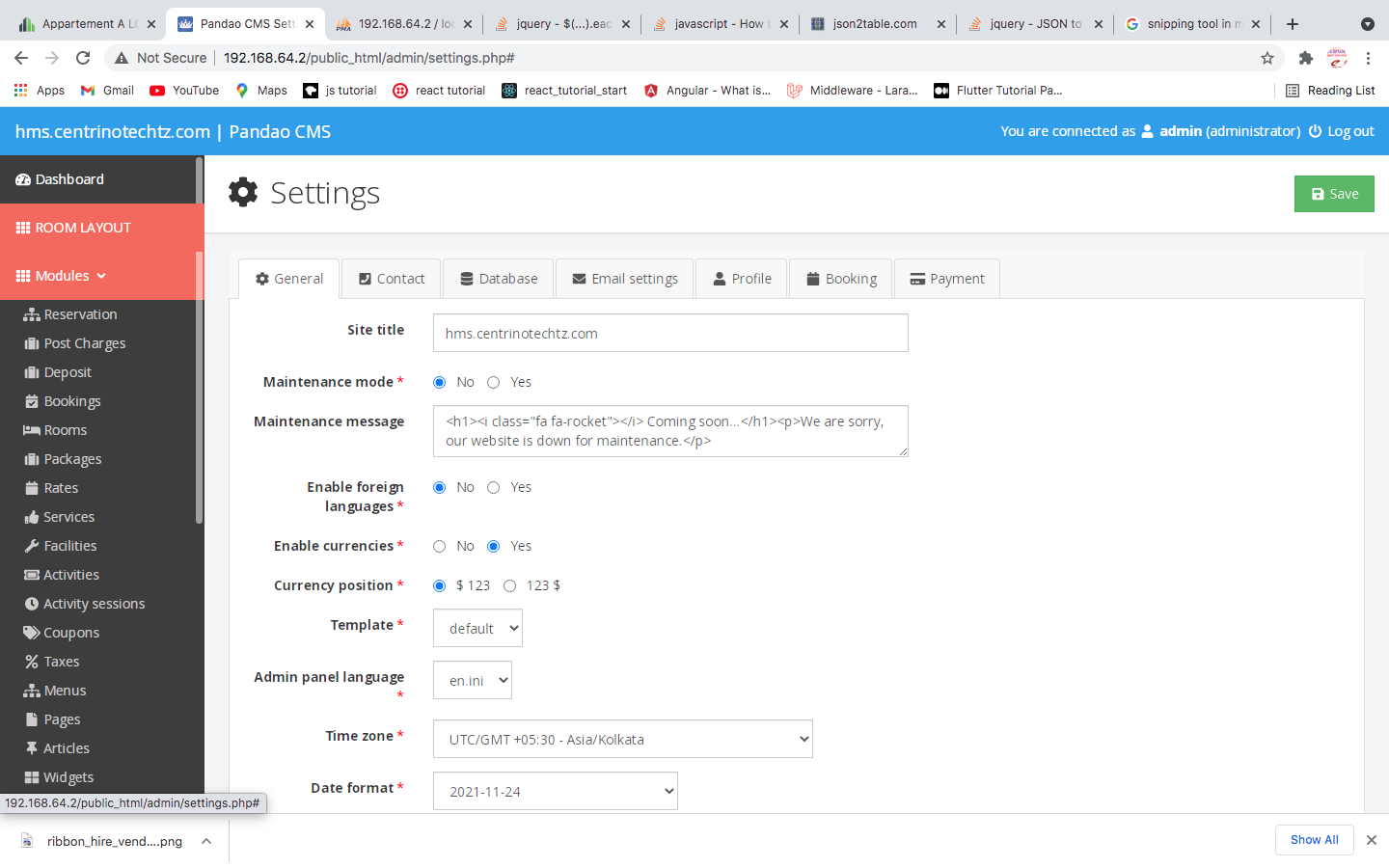The height and width of the screenshot is (868, 1389).
Task: Switch to the Email settings tab
Action: coord(624,279)
